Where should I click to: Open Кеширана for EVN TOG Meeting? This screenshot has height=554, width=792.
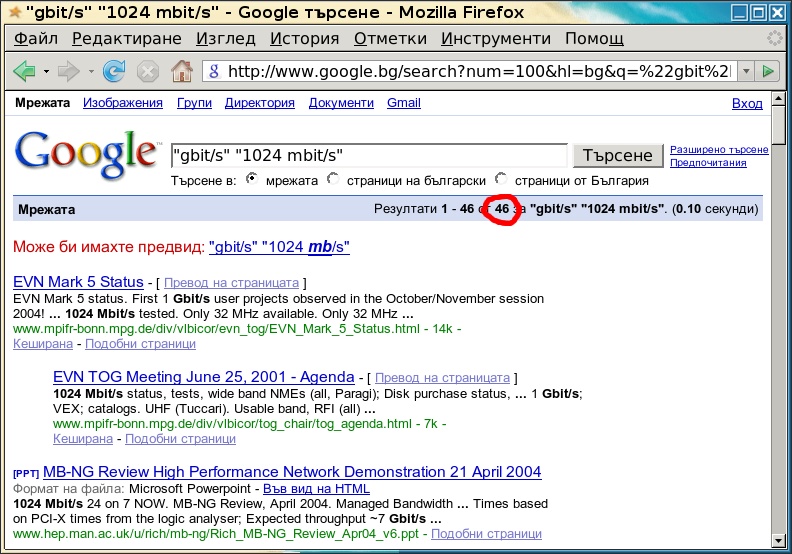[x=83, y=439]
